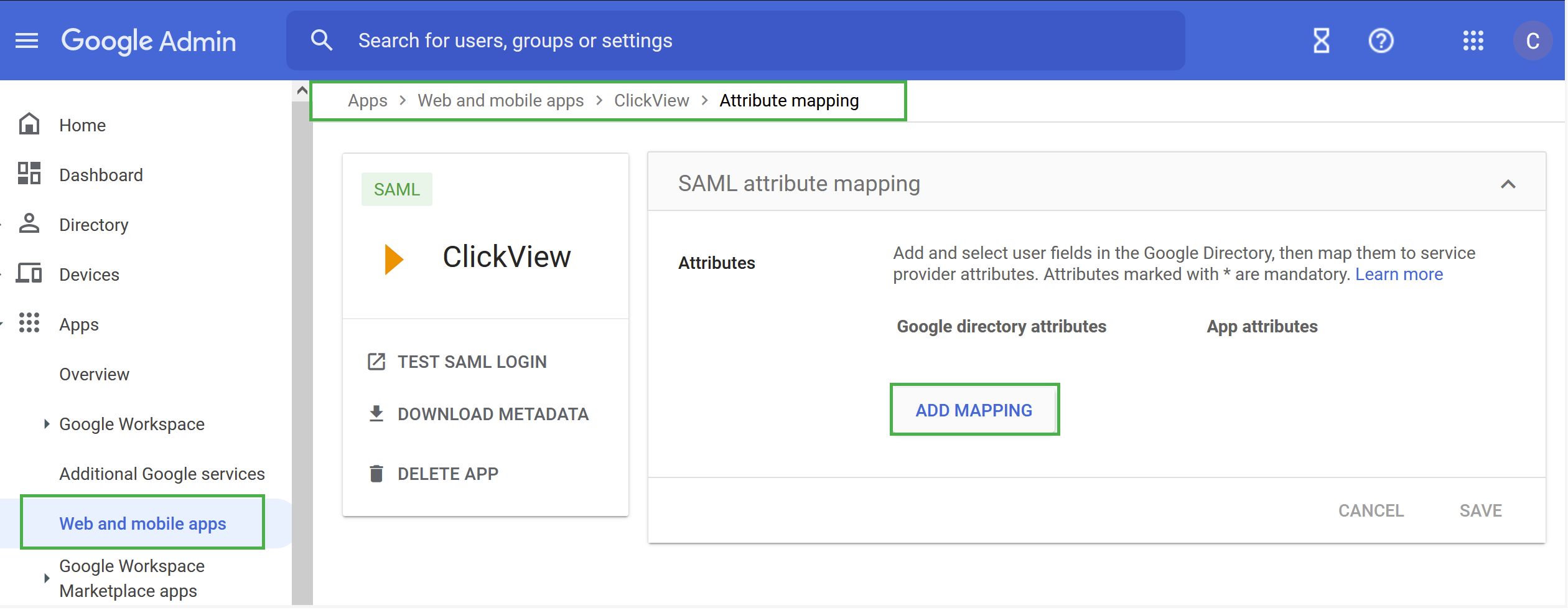
Task: Expand the Google Workspace arrow
Action: (47, 424)
